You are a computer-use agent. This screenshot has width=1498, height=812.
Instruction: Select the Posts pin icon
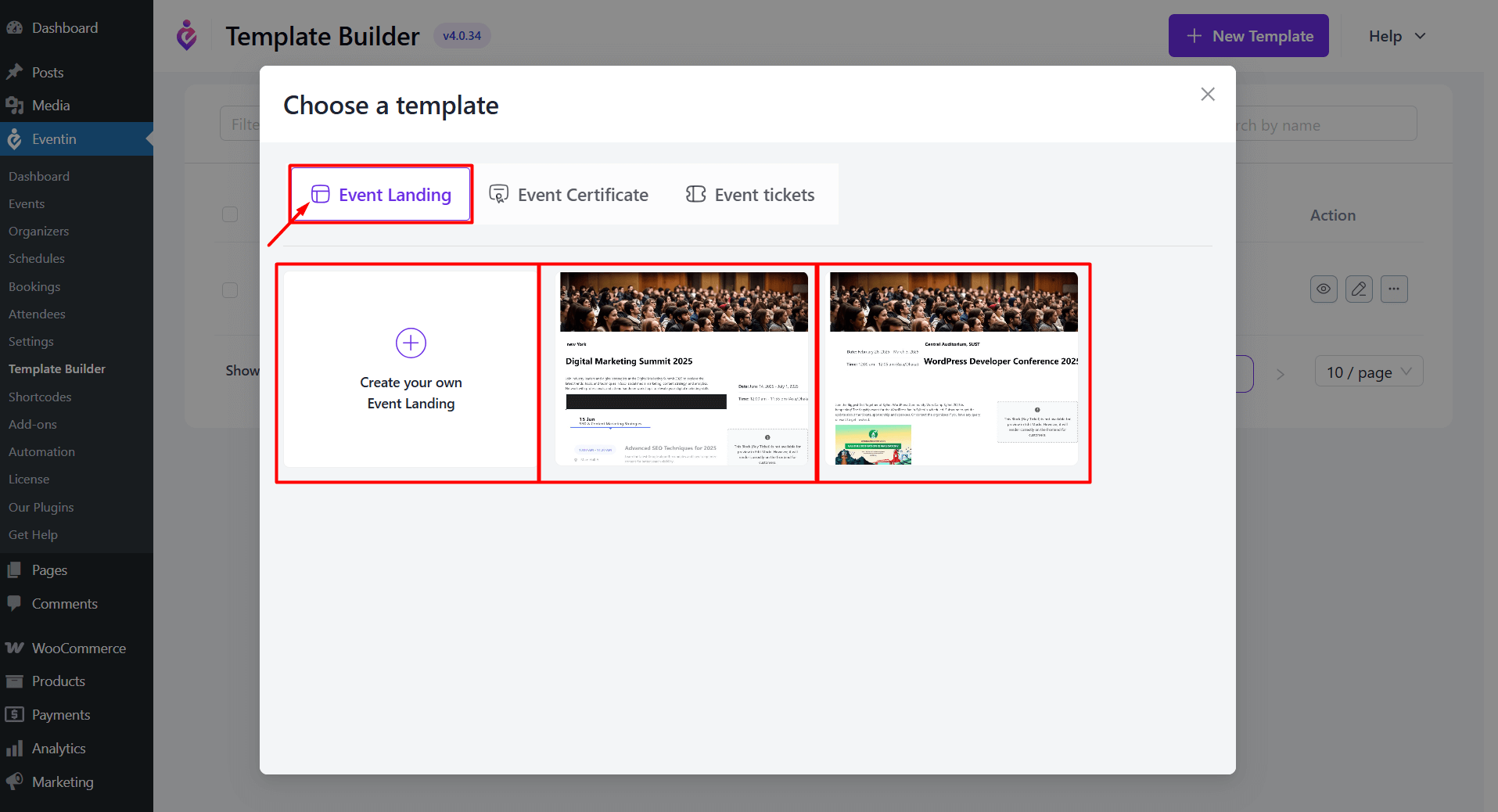[x=15, y=72]
